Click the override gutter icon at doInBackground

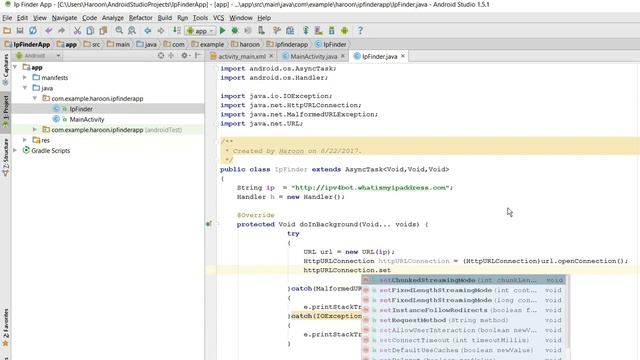click(x=209, y=224)
